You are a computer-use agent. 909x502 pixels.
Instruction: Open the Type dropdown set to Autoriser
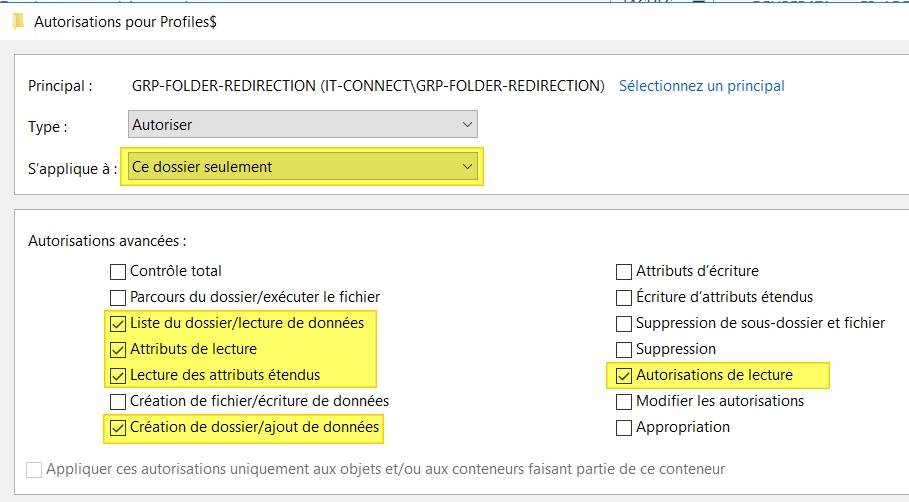pyautogui.click(x=304, y=125)
